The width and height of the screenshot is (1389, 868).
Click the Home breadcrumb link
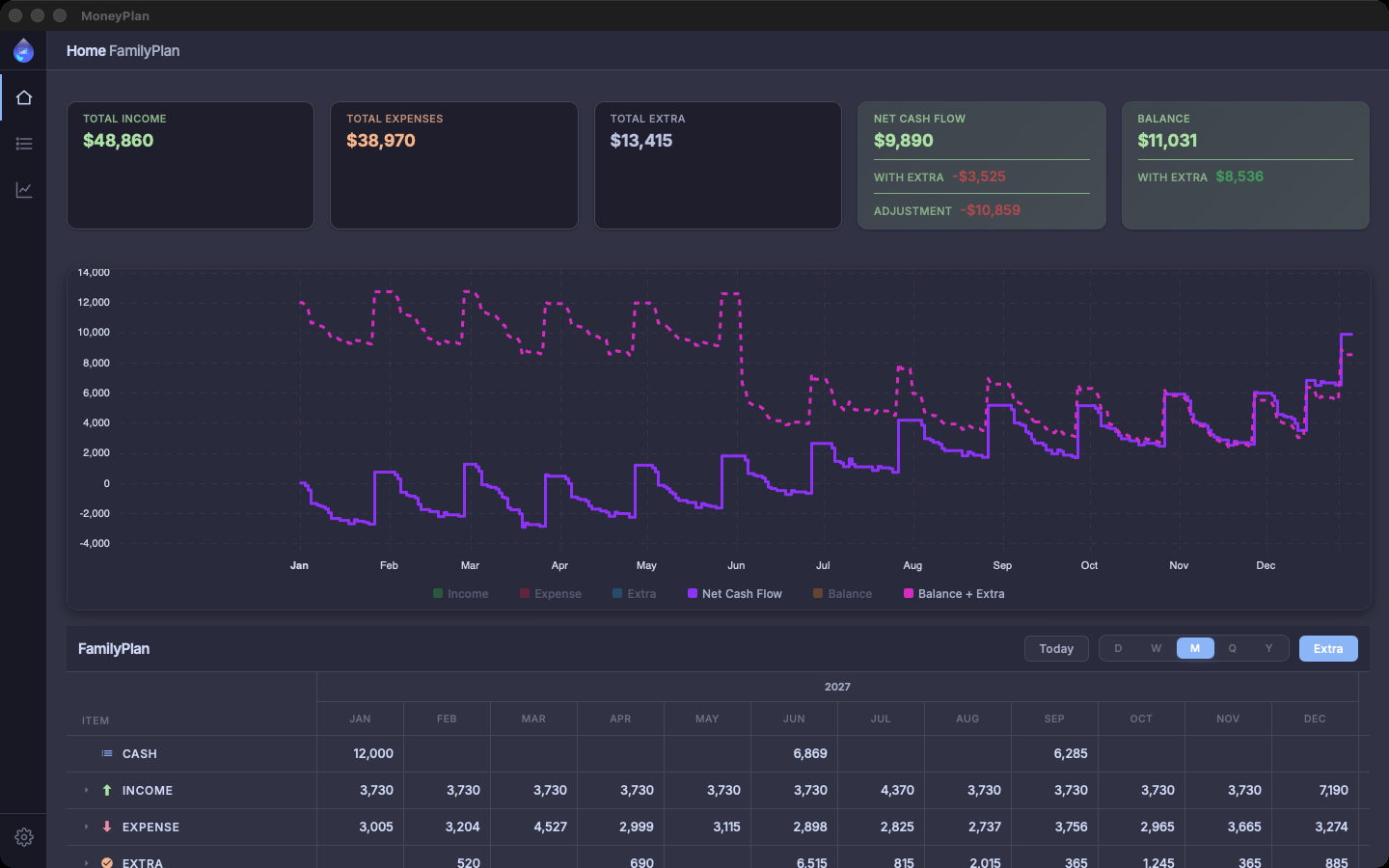[x=86, y=51]
